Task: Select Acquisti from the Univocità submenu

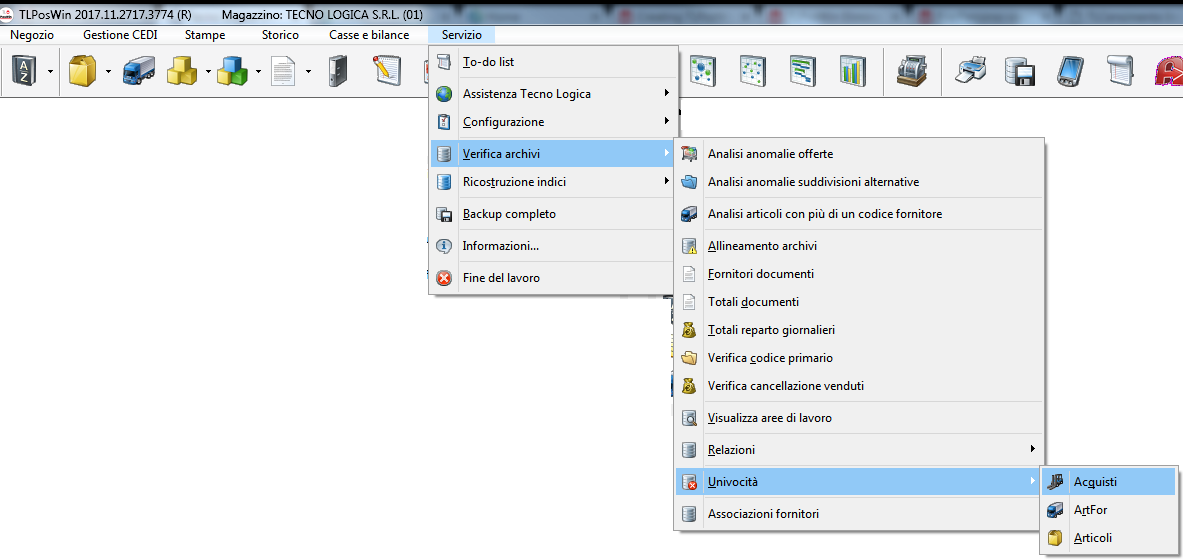Action: coord(1095,482)
